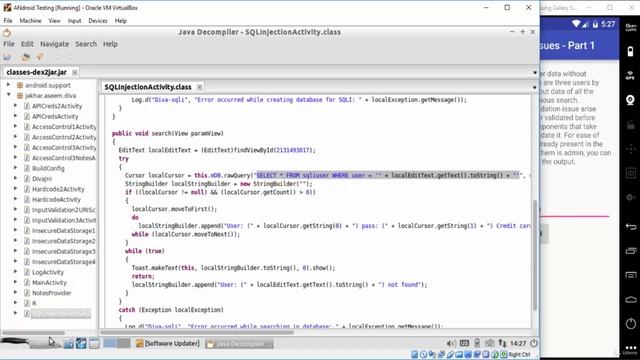Expand LogActivity class node
Viewport: 640px width, 360px height.
[16, 272]
